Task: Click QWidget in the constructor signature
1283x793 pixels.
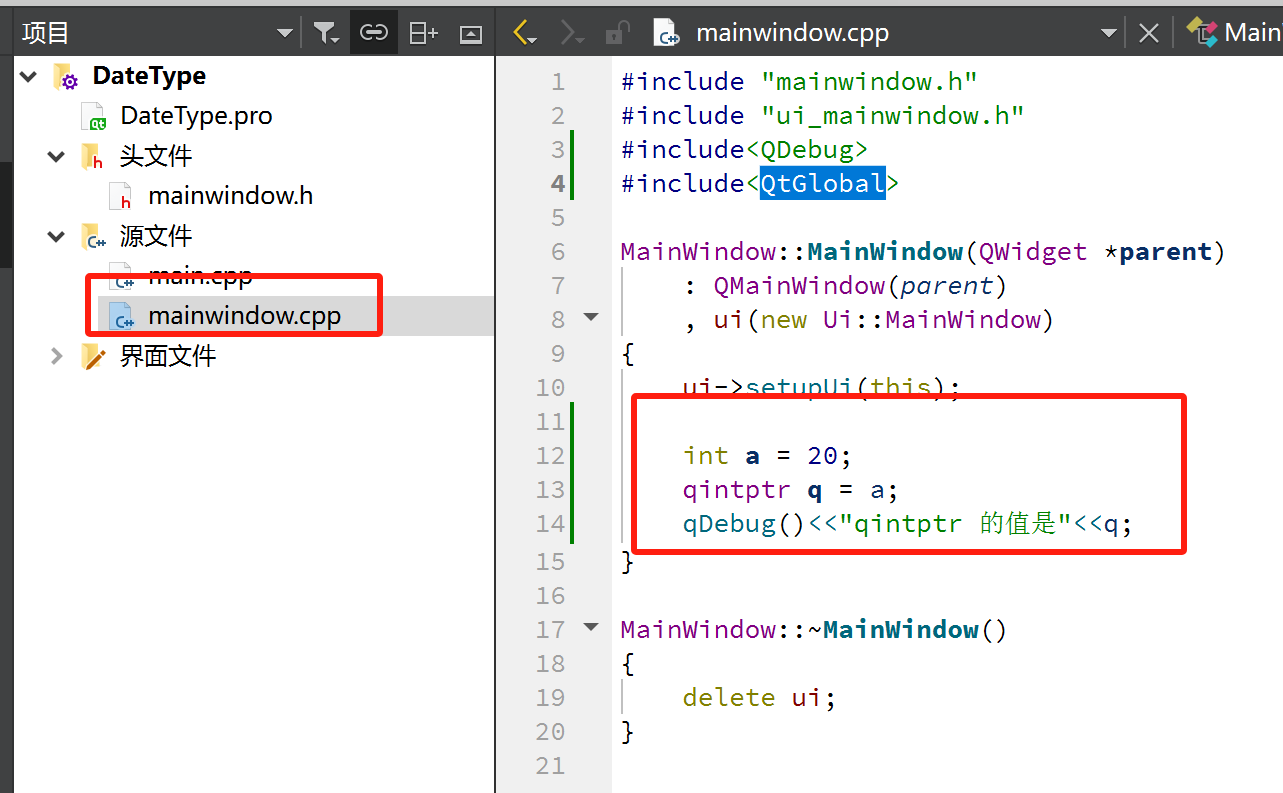Action: click(1033, 252)
